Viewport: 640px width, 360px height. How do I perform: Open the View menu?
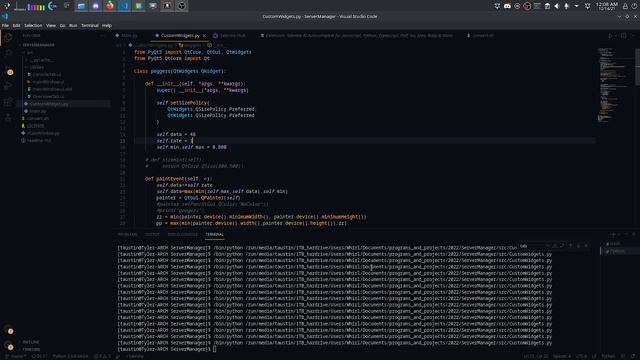tap(51, 25)
